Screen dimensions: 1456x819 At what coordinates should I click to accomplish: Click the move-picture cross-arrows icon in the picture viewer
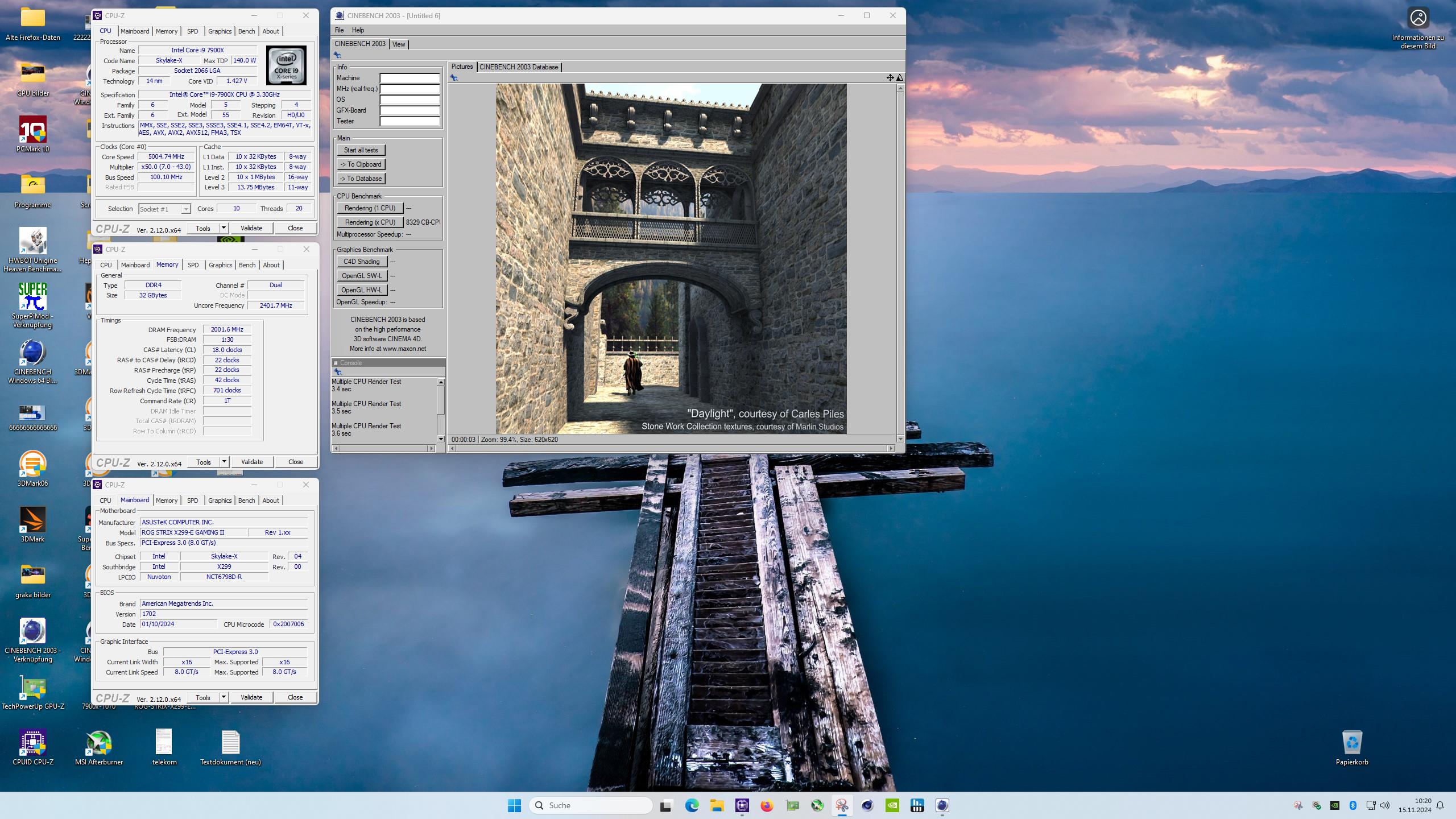coord(890,77)
